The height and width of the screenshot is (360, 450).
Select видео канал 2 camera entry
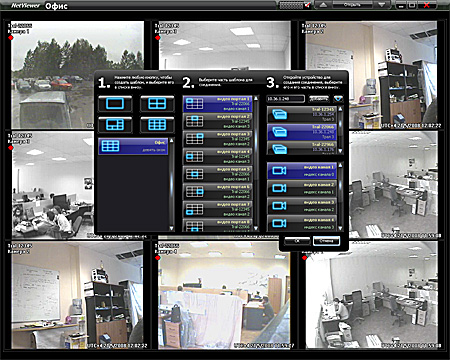(x=302, y=188)
